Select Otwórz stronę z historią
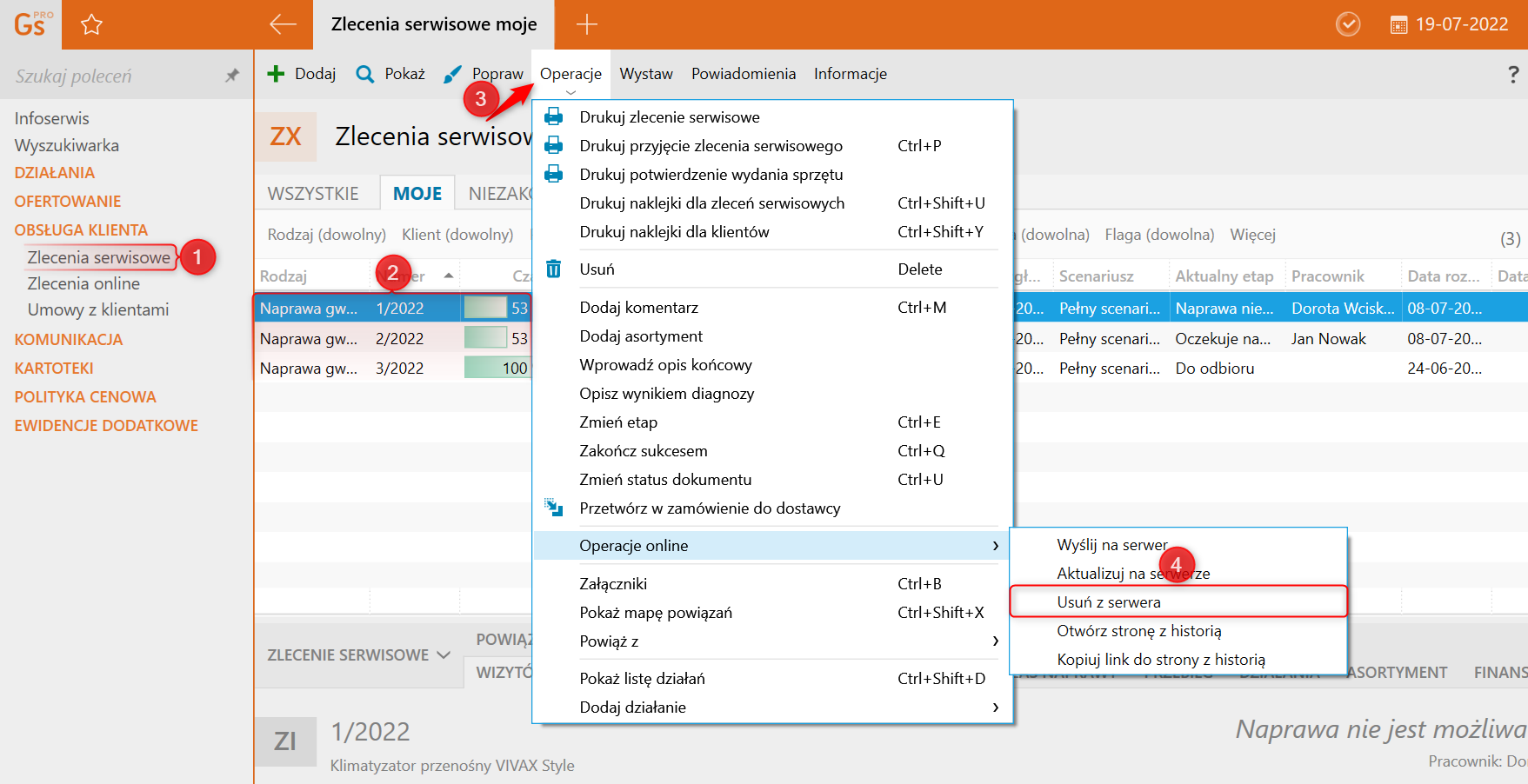Image resolution: width=1528 pixels, height=784 pixels. [x=1178, y=631]
